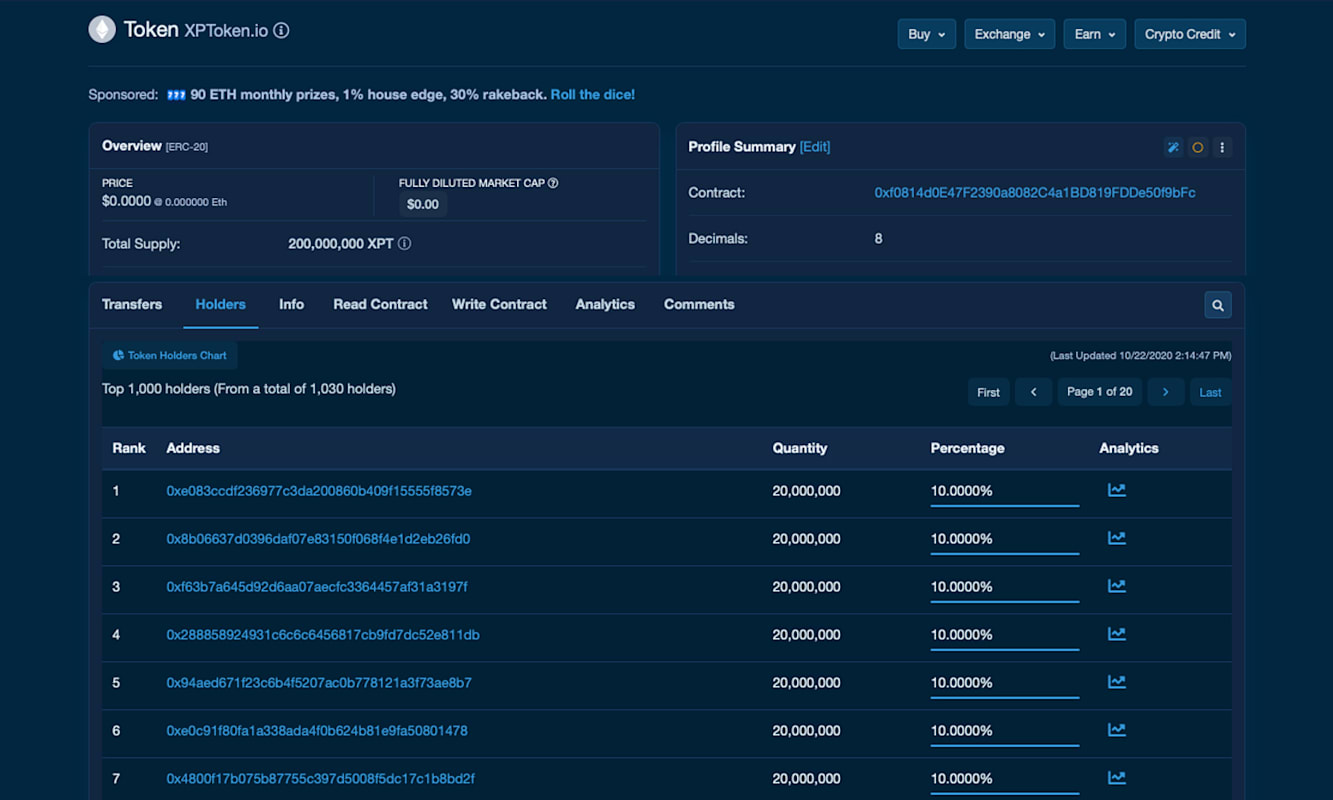1333x800 pixels.
Task: Click the Analytics column header
Action: click(1129, 448)
